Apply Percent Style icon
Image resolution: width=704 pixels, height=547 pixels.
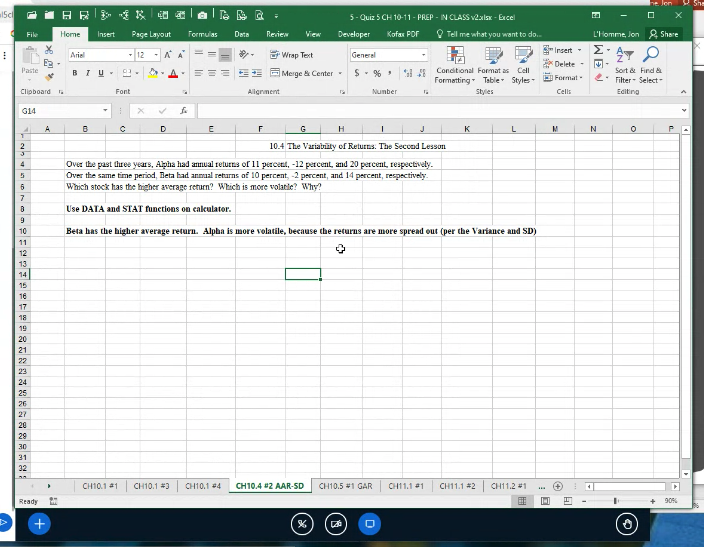click(377, 73)
